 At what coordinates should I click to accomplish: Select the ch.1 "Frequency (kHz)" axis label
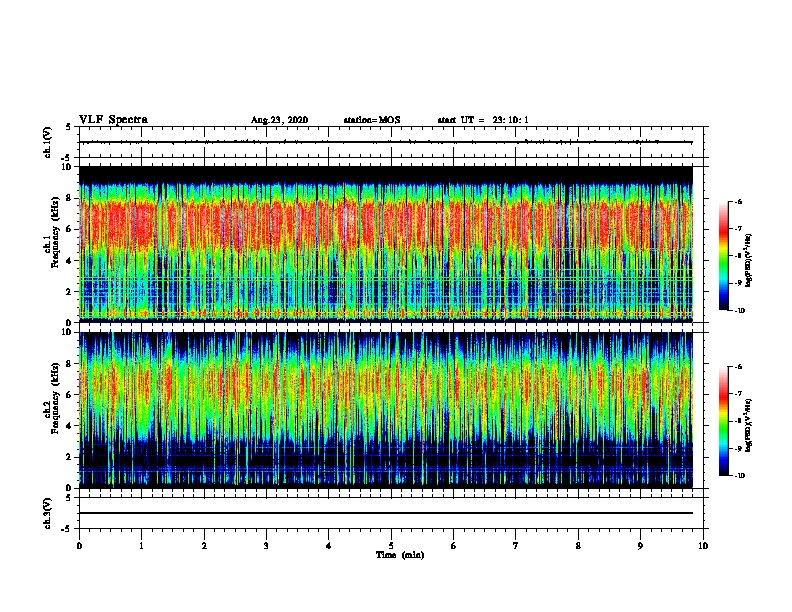point(55,232)
